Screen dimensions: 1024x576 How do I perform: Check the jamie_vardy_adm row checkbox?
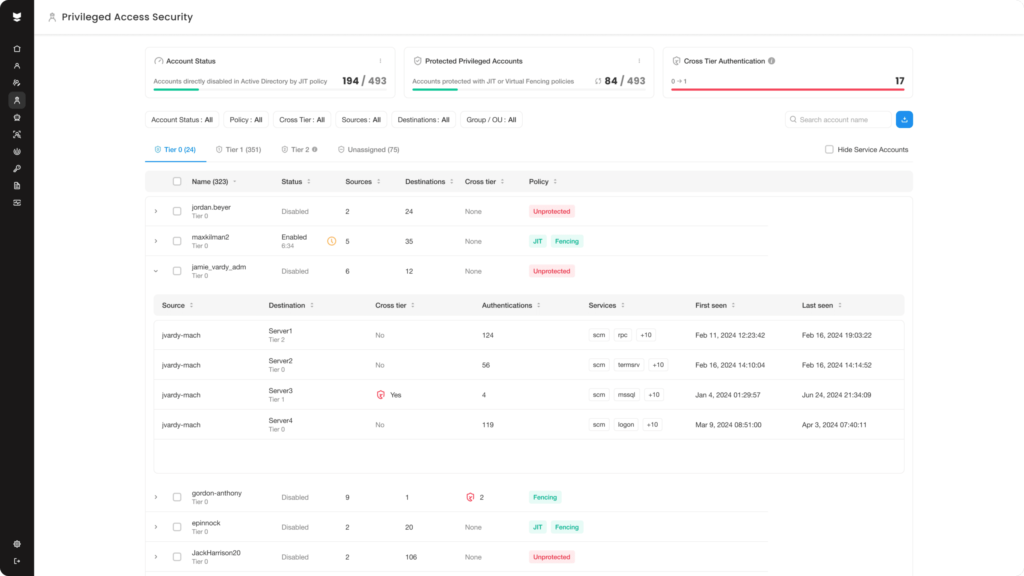pos(177,271)
